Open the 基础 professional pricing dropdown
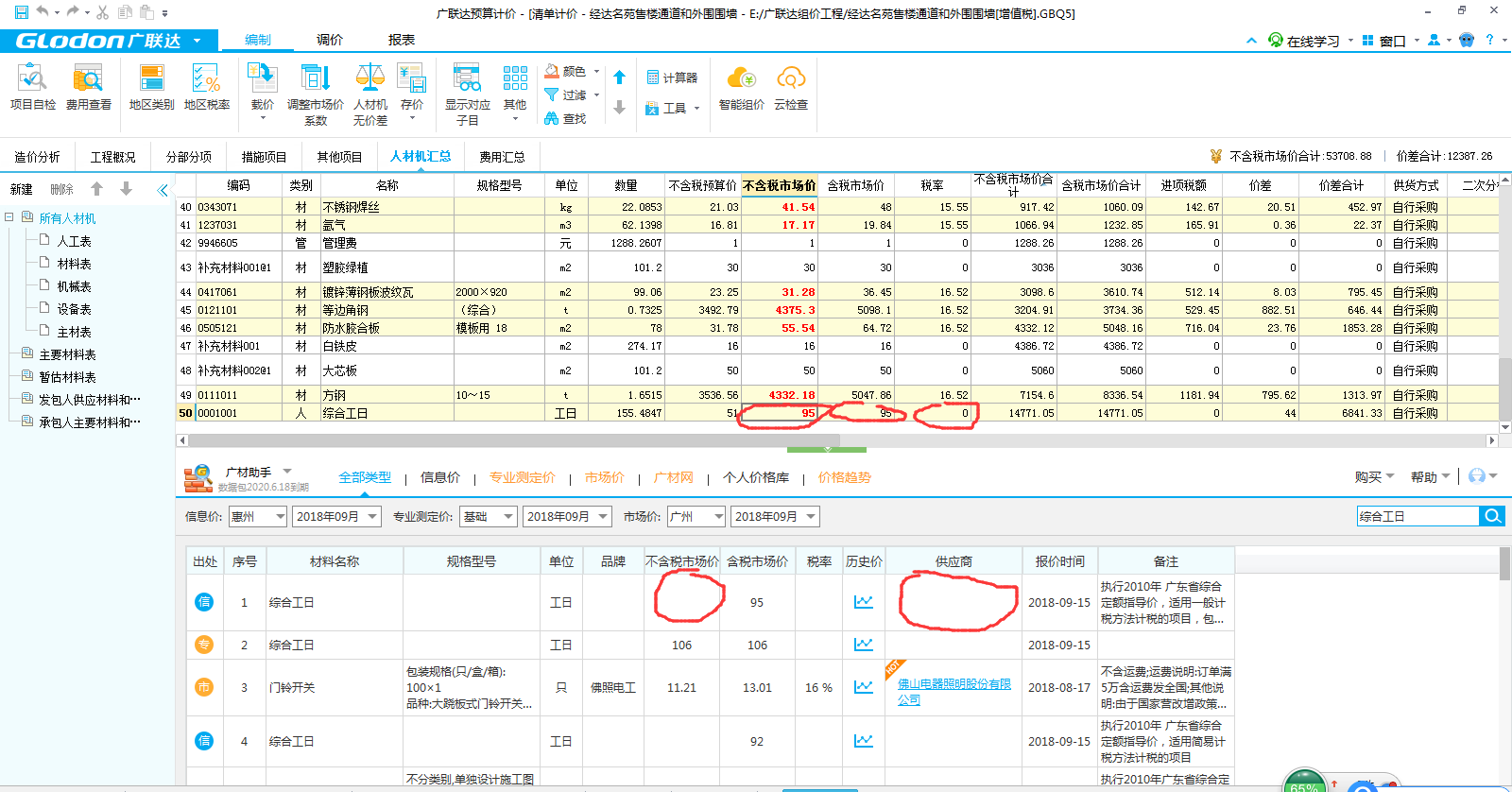The height and width of the screenshot is (792, 1512). pos(490,516)
